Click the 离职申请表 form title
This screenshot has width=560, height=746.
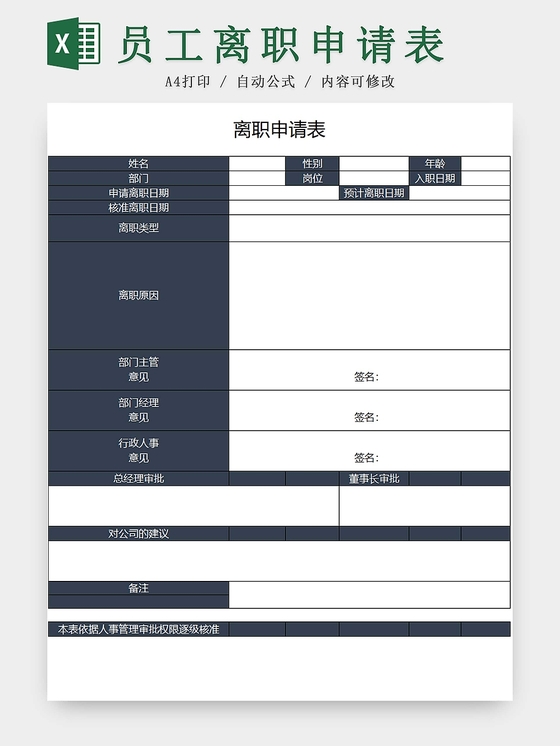pyautogui.click(x=279, y=129)
